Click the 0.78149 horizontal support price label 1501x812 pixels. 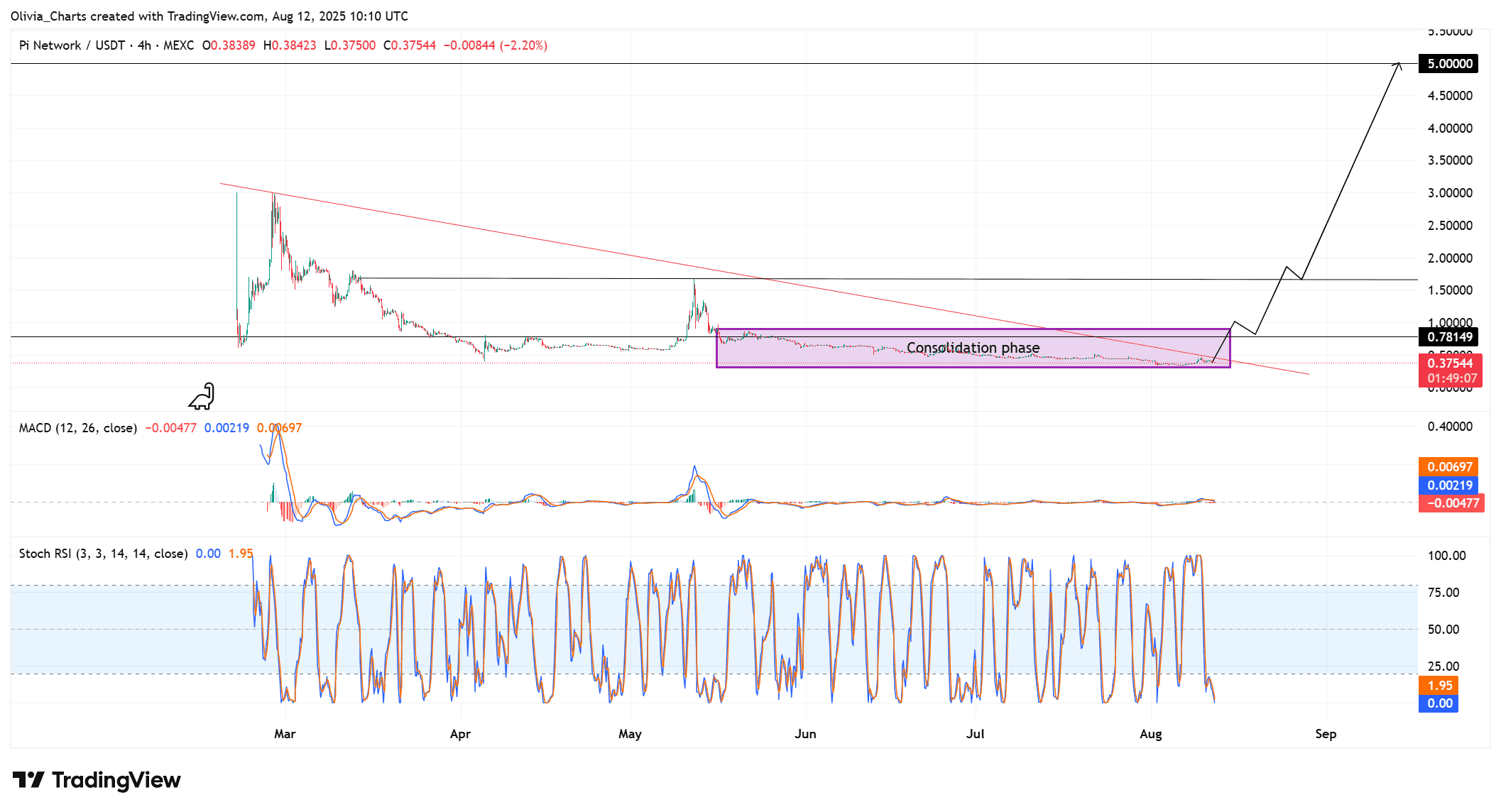(x=1451, y=337)
